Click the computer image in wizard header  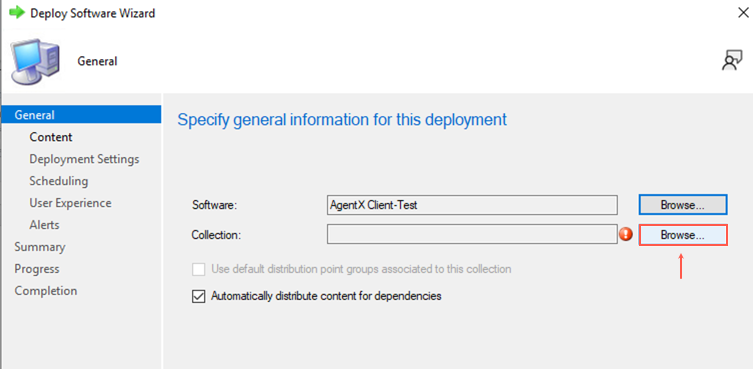coord(35,62)
